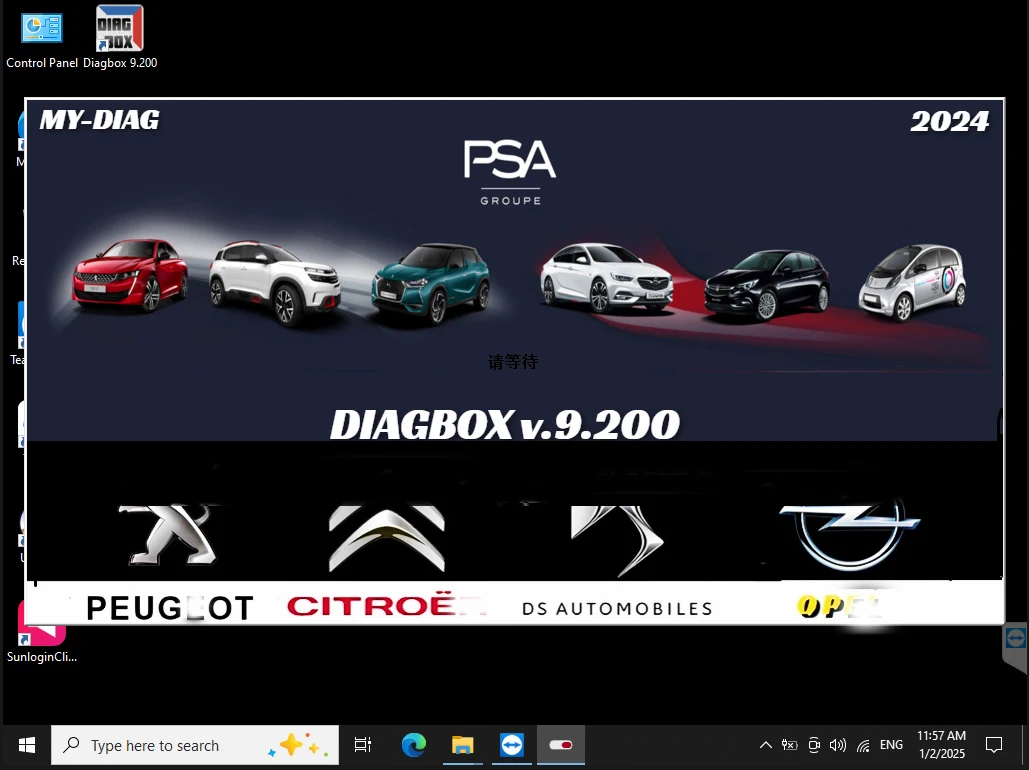Image resolution: width=1029 pixels, height=770 pixels.
Task: Click the PSA Groupe logo
Action: (x=510, y=172)
